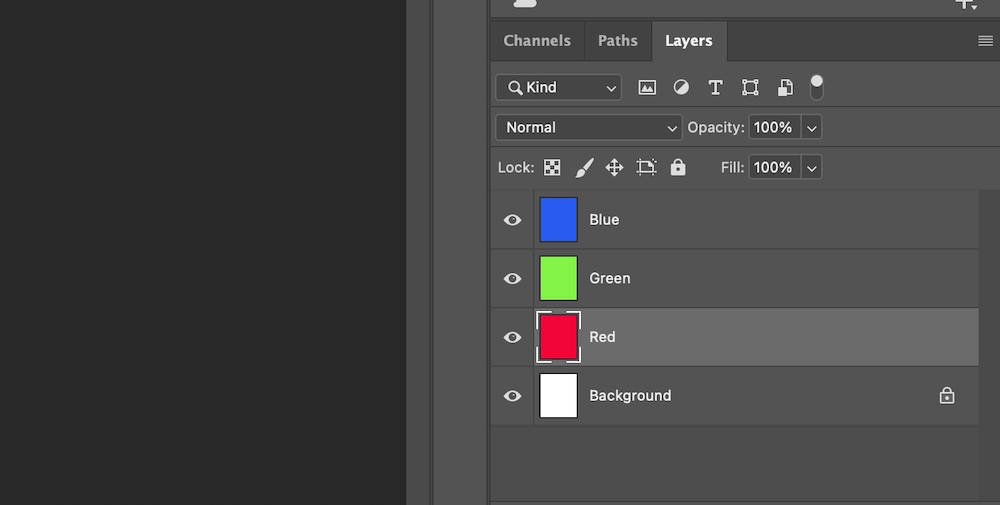Turn layer filtering on or off

817,87
